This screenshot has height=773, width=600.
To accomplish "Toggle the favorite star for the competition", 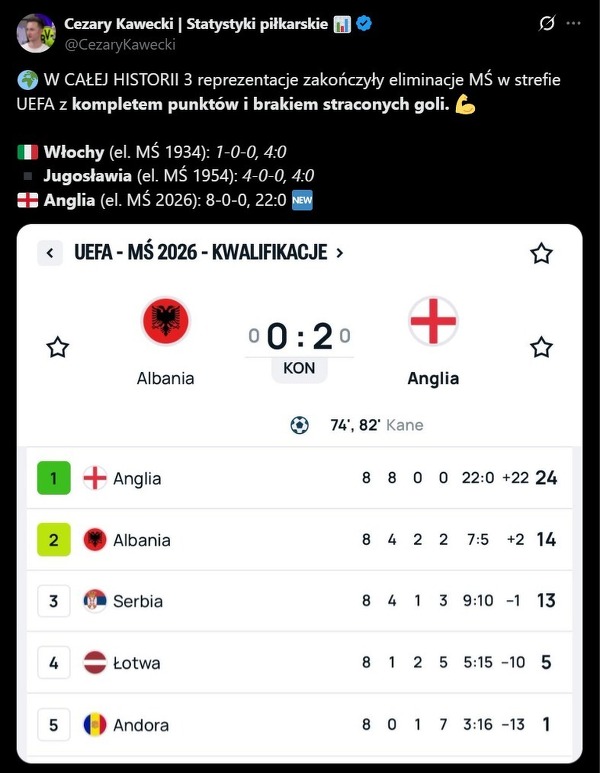I will (x=541, y=253).
